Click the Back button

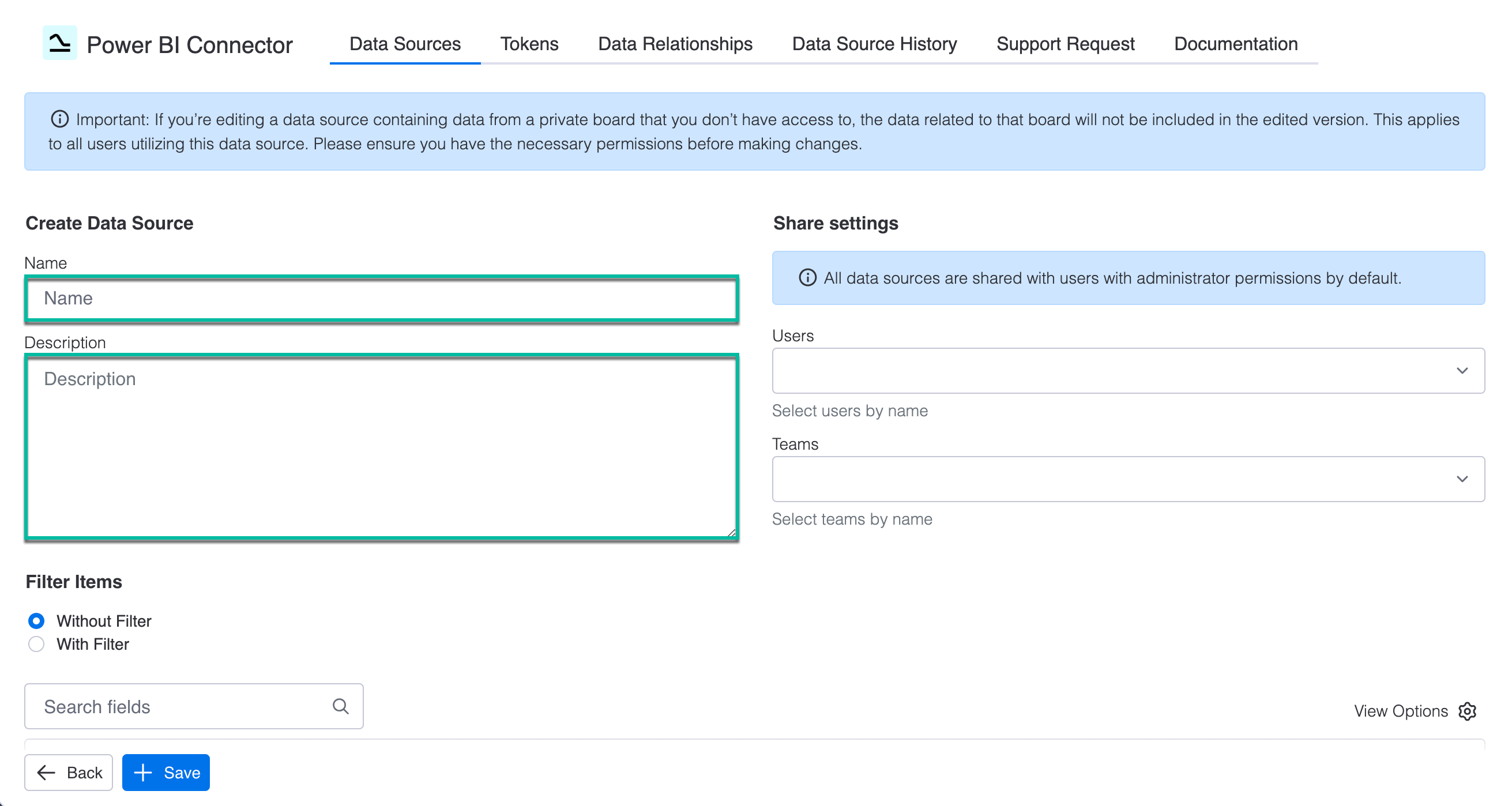click(69, 772)
